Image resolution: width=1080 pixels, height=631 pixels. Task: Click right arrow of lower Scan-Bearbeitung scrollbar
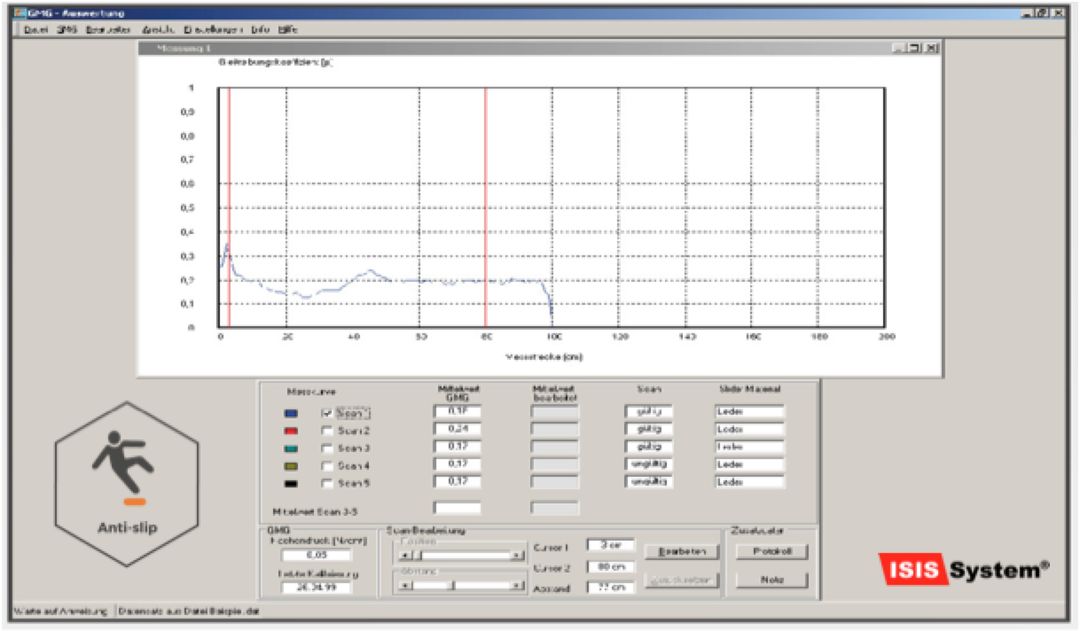[x=517, y=586]
